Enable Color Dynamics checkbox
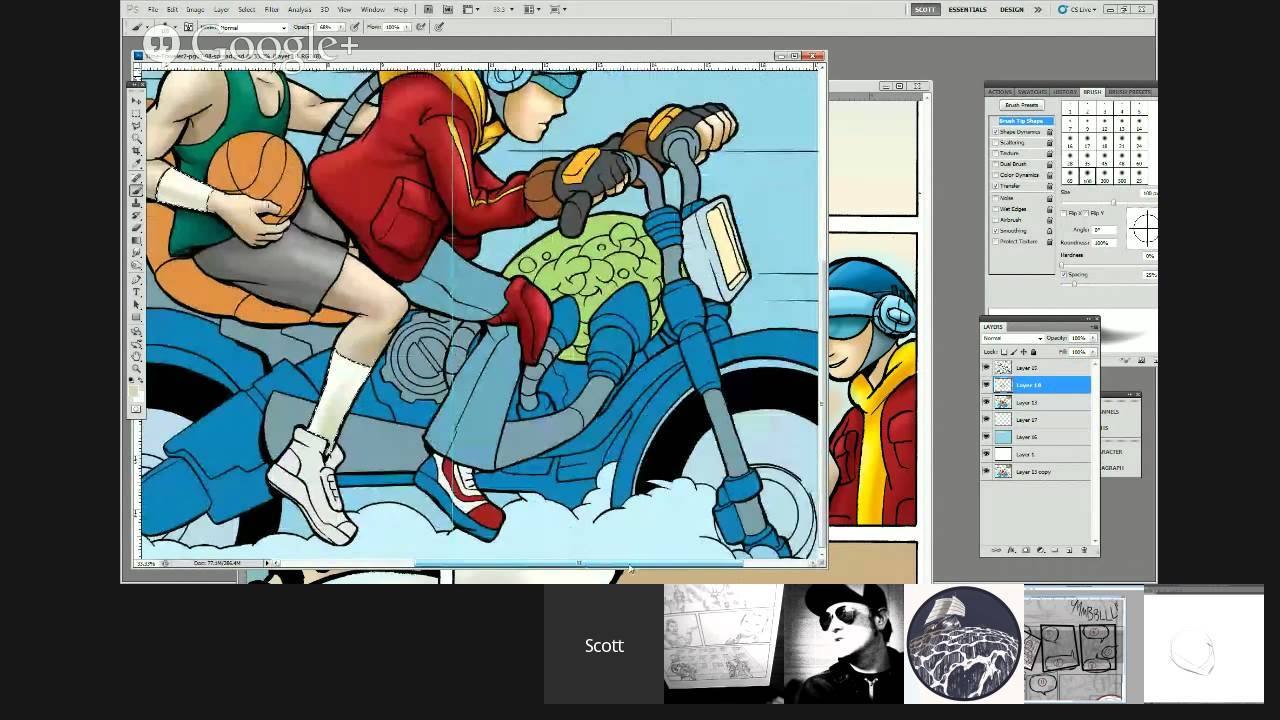 [x=996, y=175]
